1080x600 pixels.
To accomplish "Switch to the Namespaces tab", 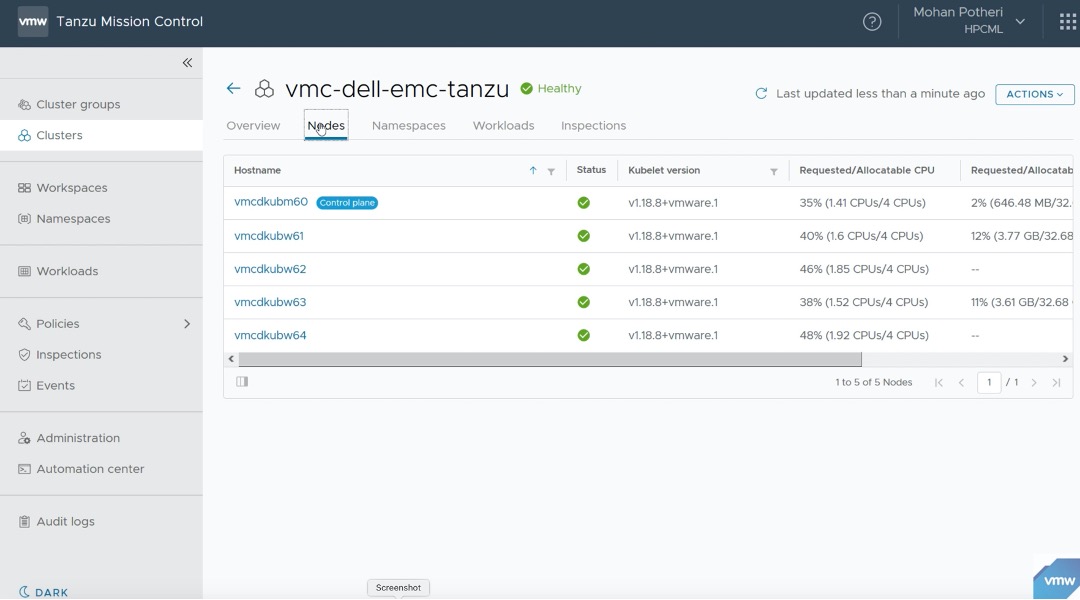I will click(408, 125).
